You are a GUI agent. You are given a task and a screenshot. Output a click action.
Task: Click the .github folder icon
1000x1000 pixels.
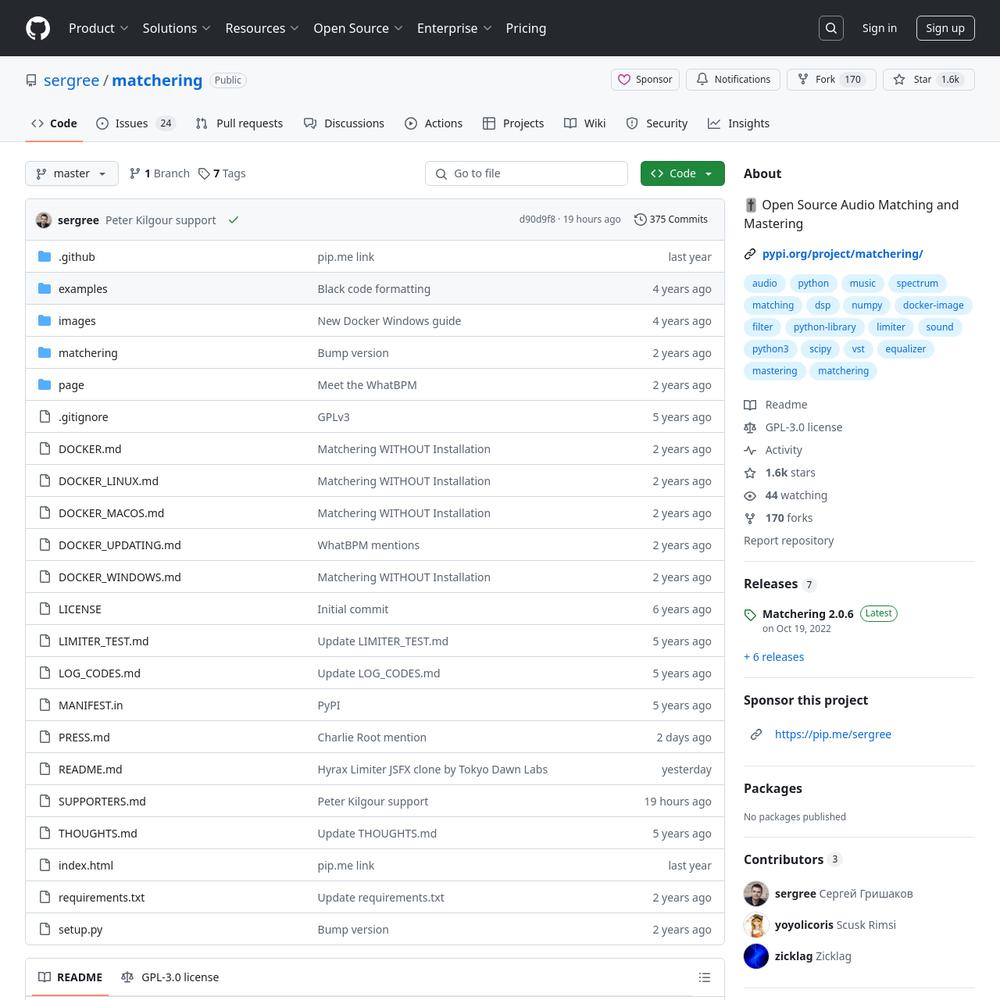tap(45, 256)
